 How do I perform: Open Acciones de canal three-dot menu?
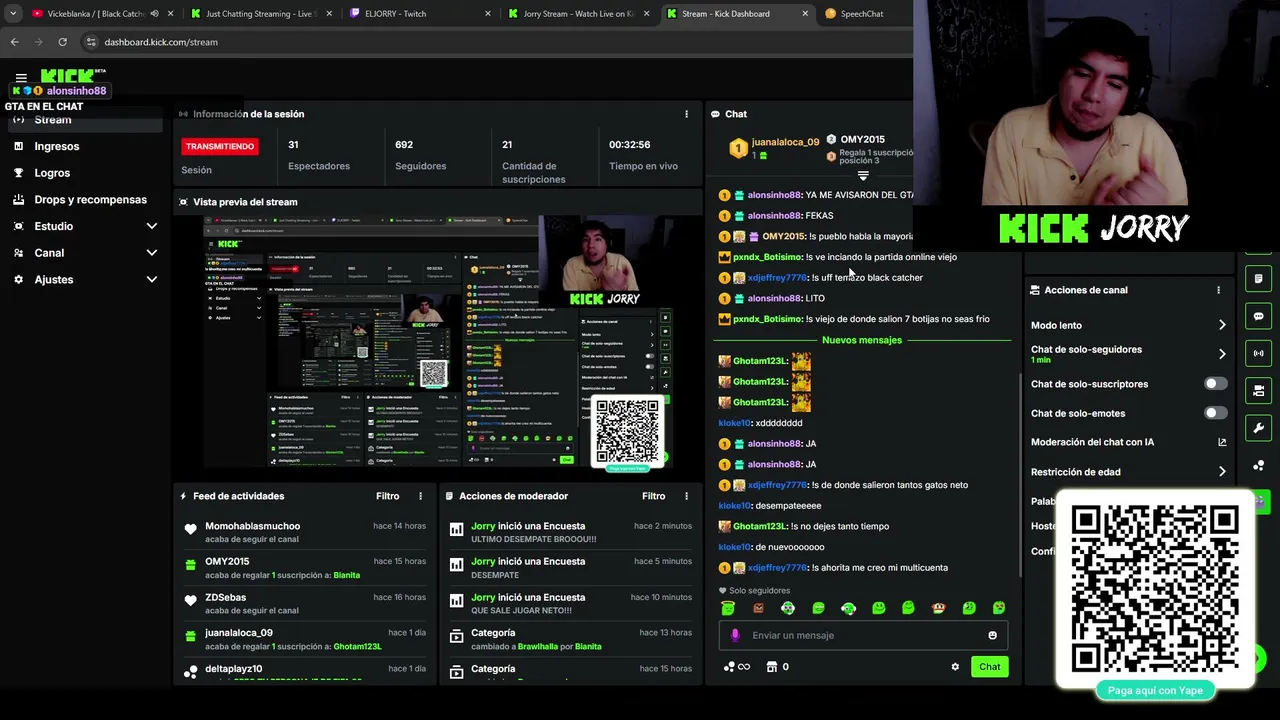(1218, 290)
